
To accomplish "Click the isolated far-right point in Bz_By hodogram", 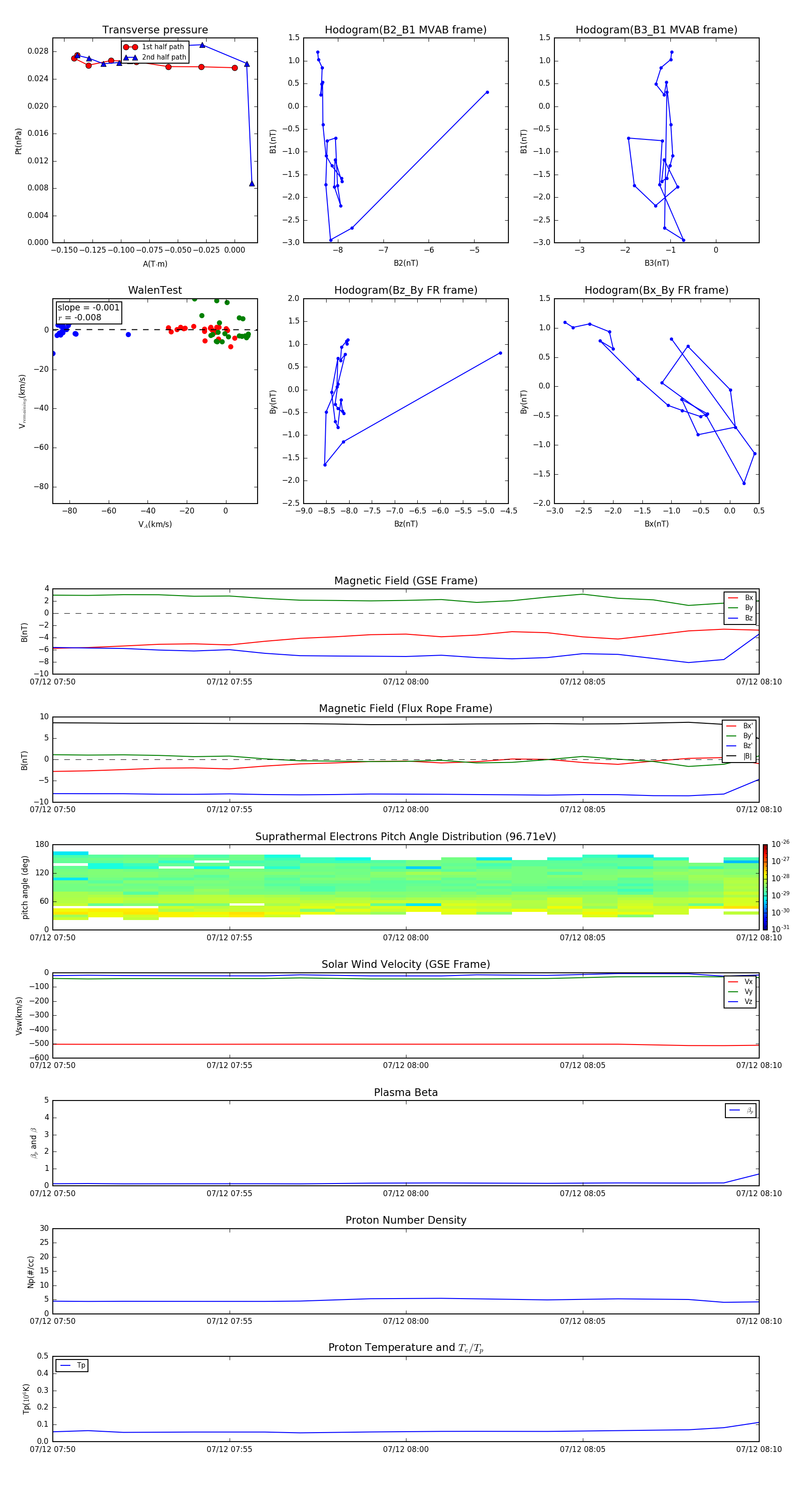I will pos(500,353).
